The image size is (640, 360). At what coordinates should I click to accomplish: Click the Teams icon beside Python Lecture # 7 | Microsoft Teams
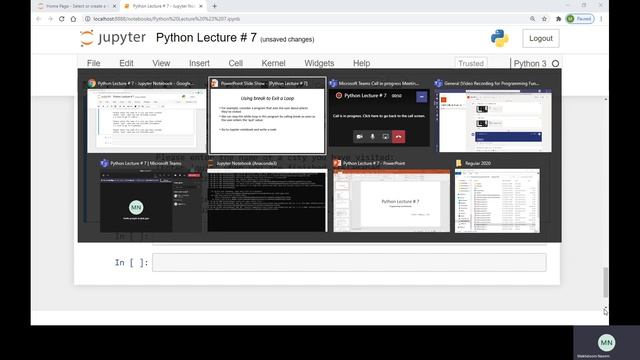[x=104, y=163]
